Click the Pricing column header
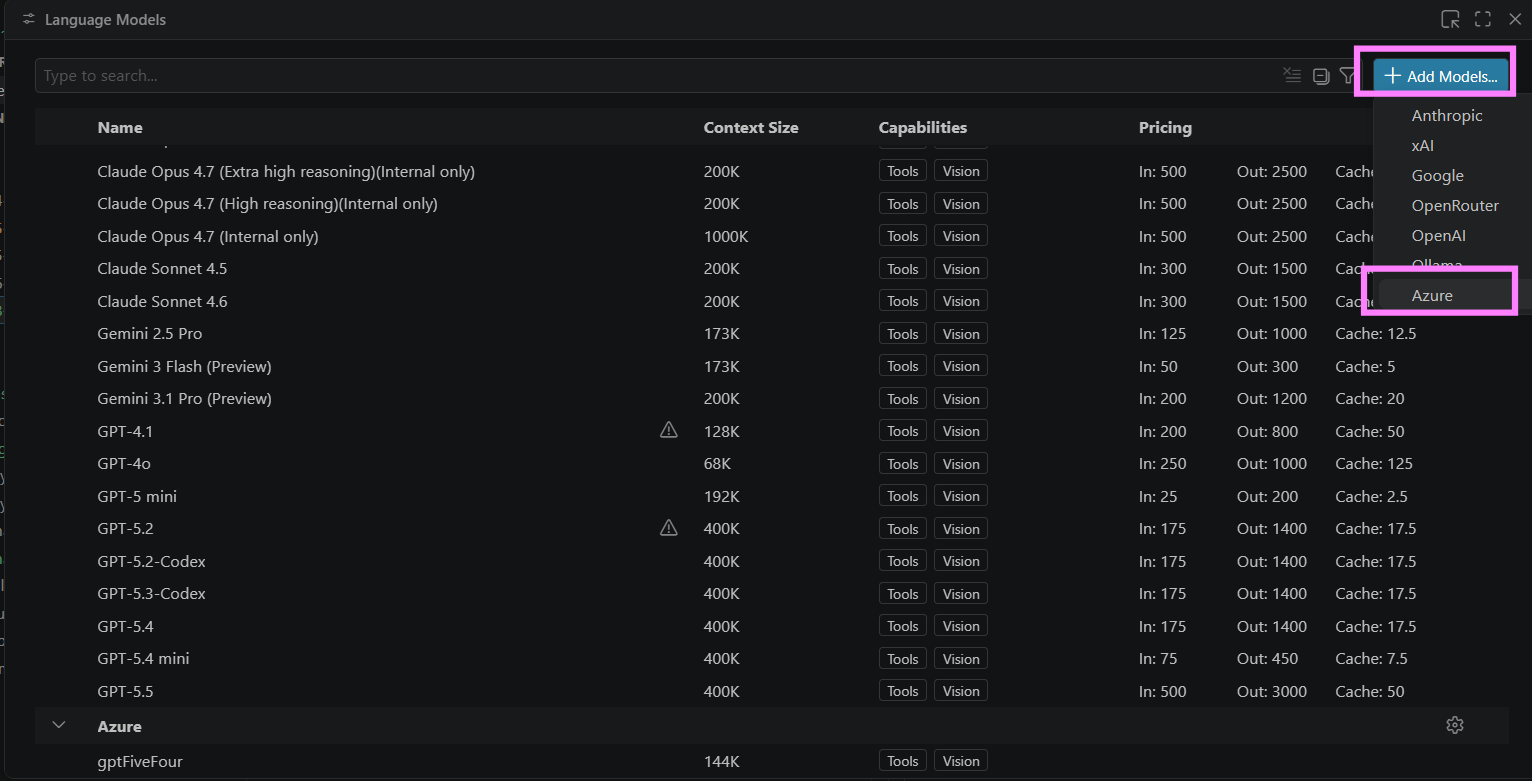Image resolution: width=1532 pixels, height=781 pixels. [1165, 127]
